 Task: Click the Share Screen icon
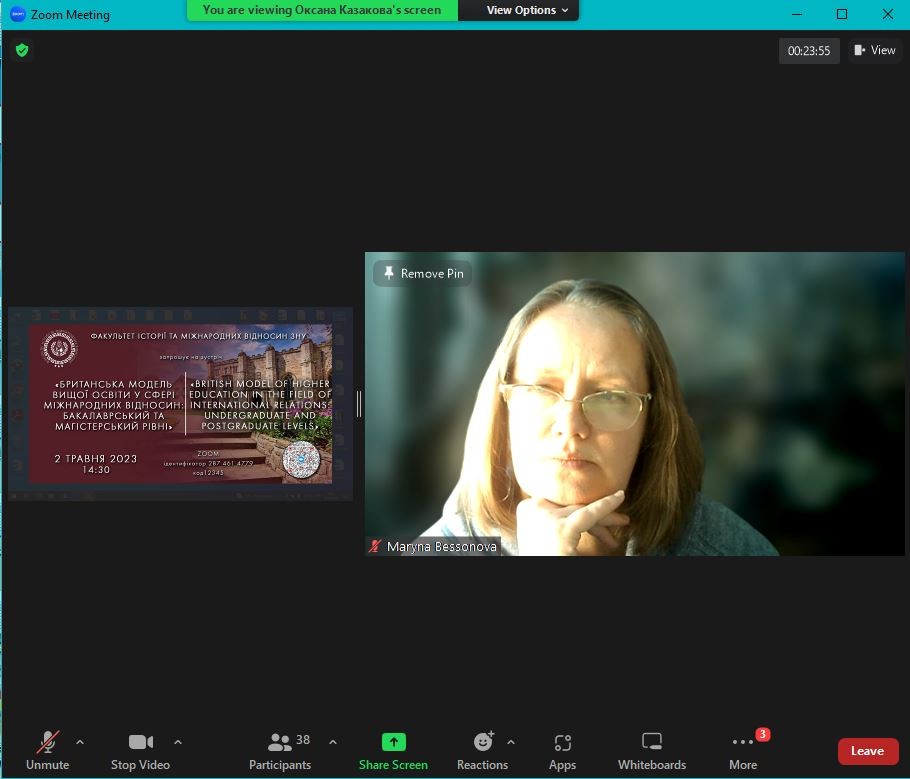tap(394, 742)
